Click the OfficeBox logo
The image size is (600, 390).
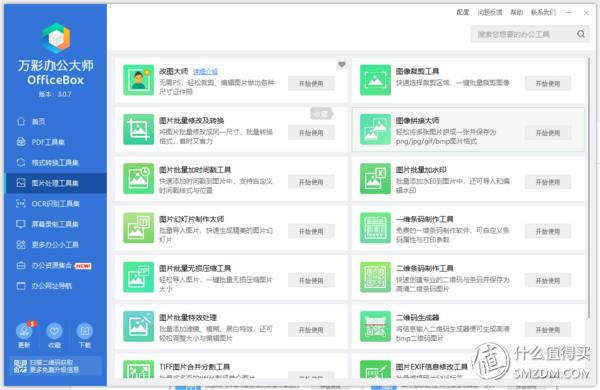(56, 38)
